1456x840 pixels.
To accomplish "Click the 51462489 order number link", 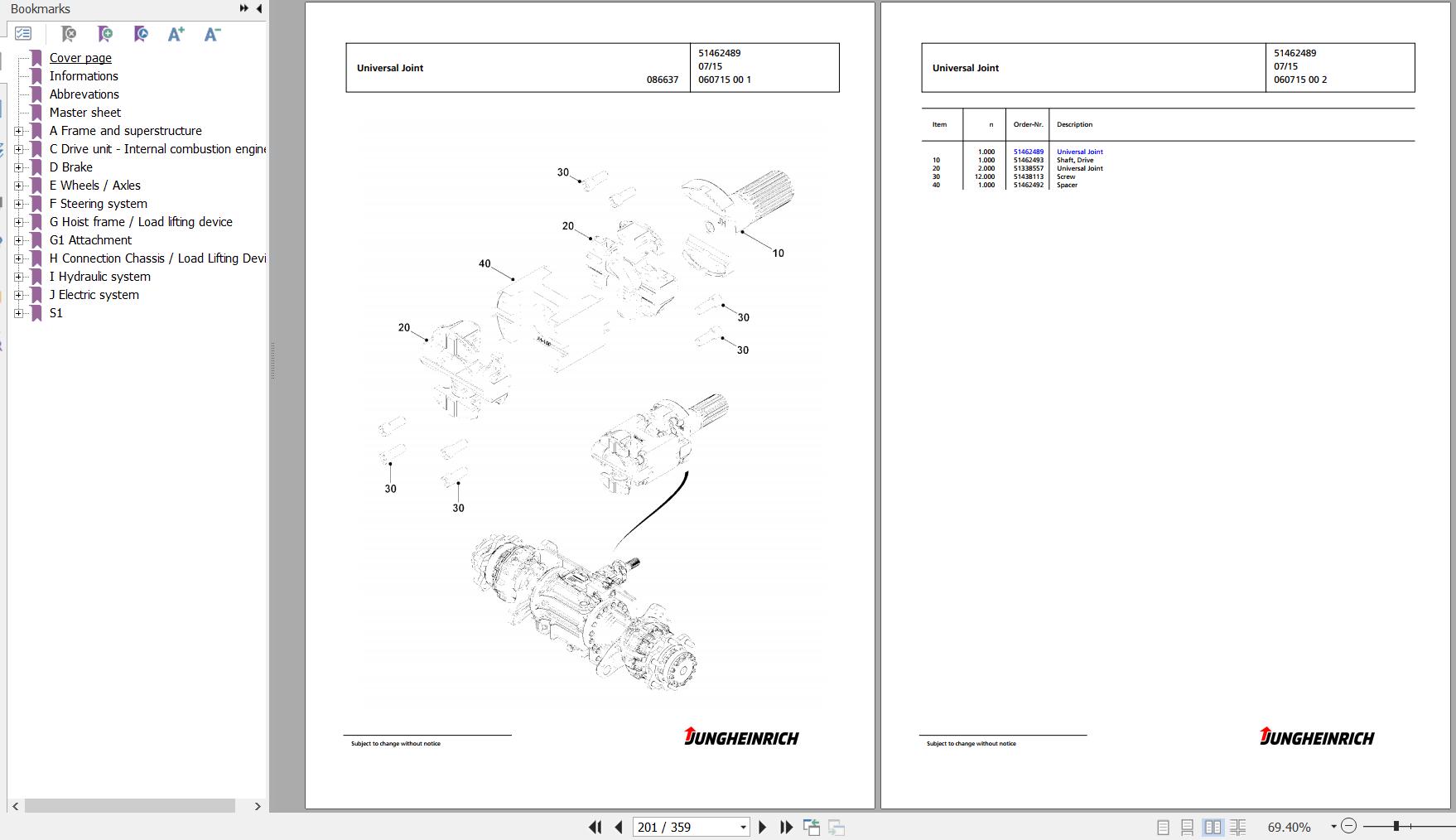I will 1028,152.
